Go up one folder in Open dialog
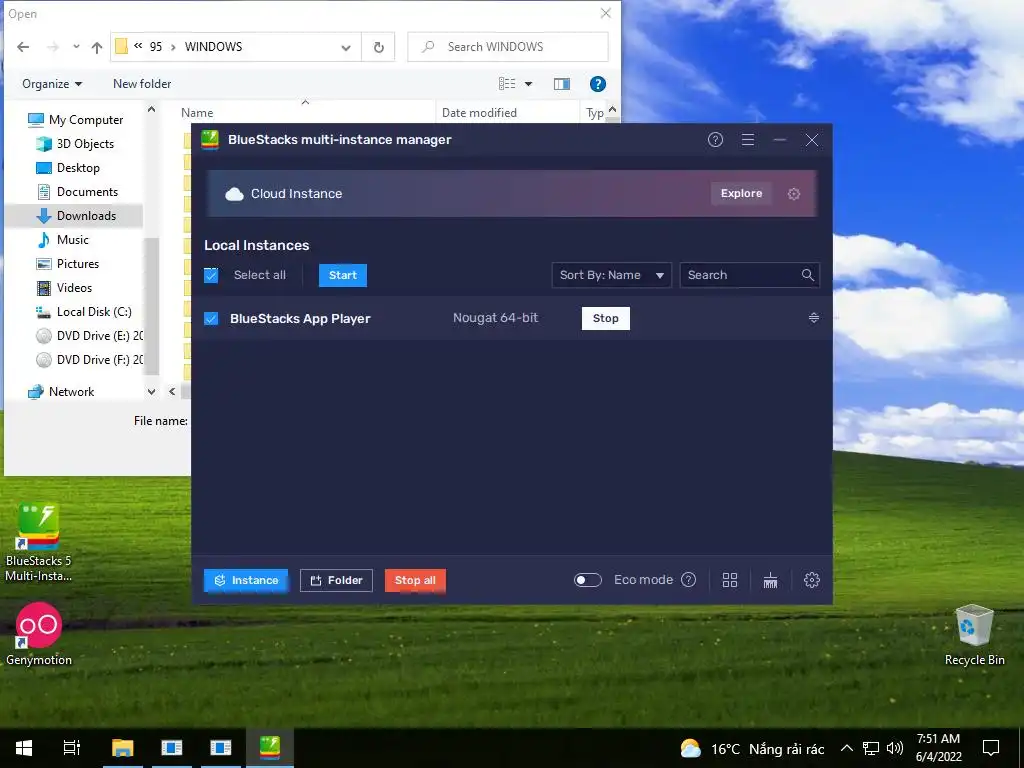 click(x=97, y=47)
